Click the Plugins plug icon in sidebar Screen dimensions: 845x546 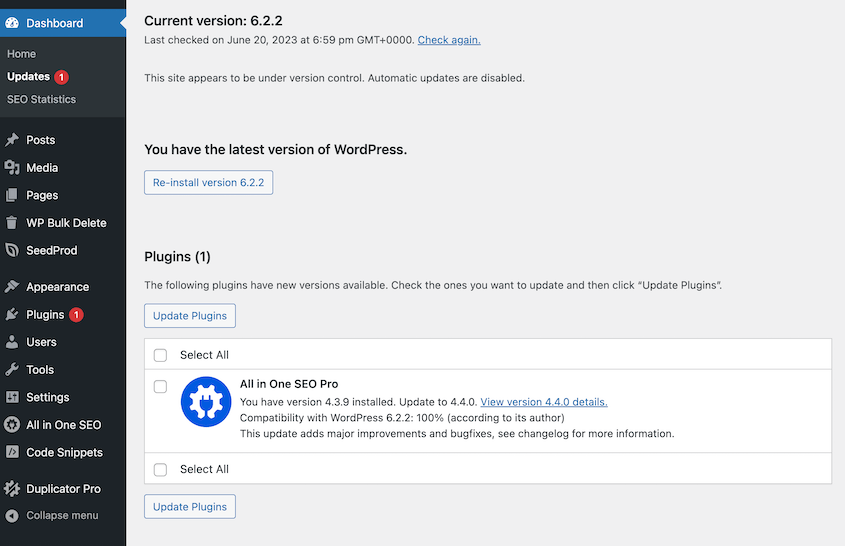[x=12, y=314]
